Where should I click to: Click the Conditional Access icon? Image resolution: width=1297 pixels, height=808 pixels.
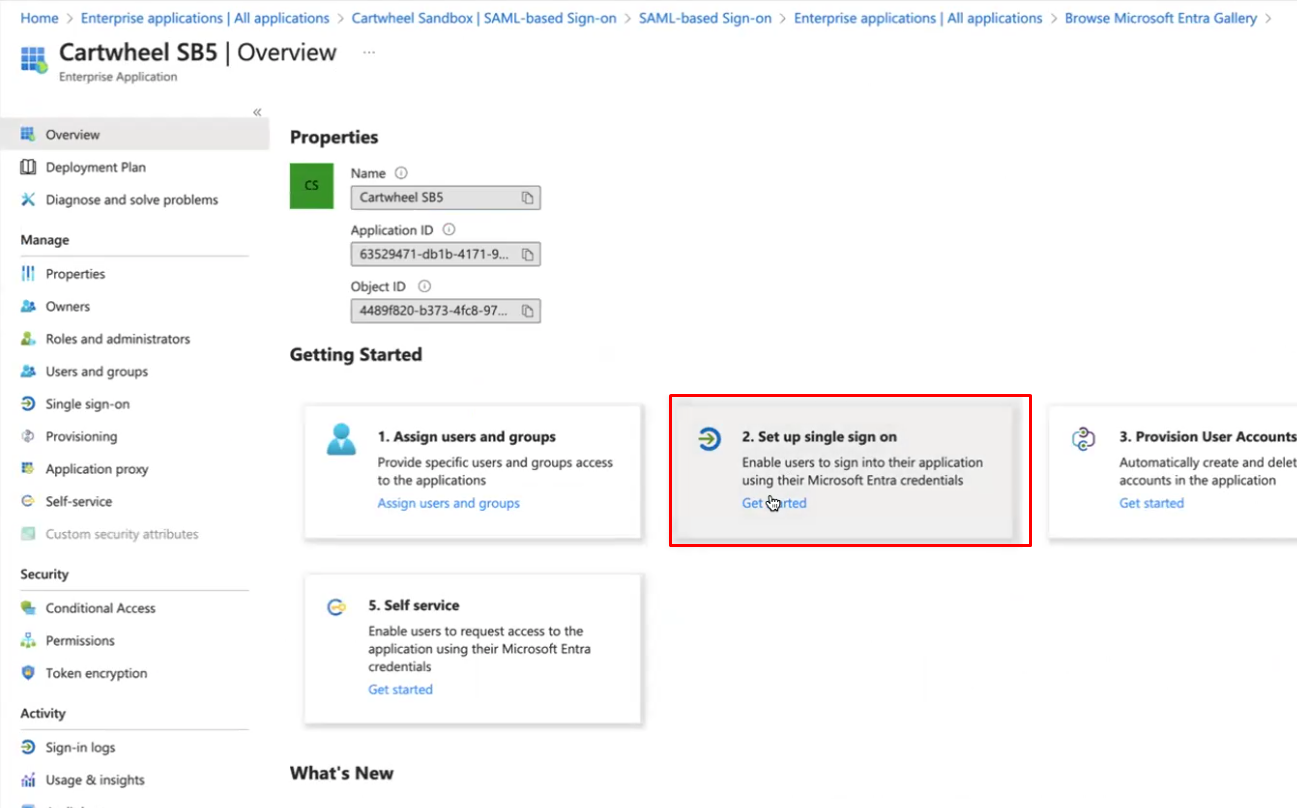(x=28, y=608)
